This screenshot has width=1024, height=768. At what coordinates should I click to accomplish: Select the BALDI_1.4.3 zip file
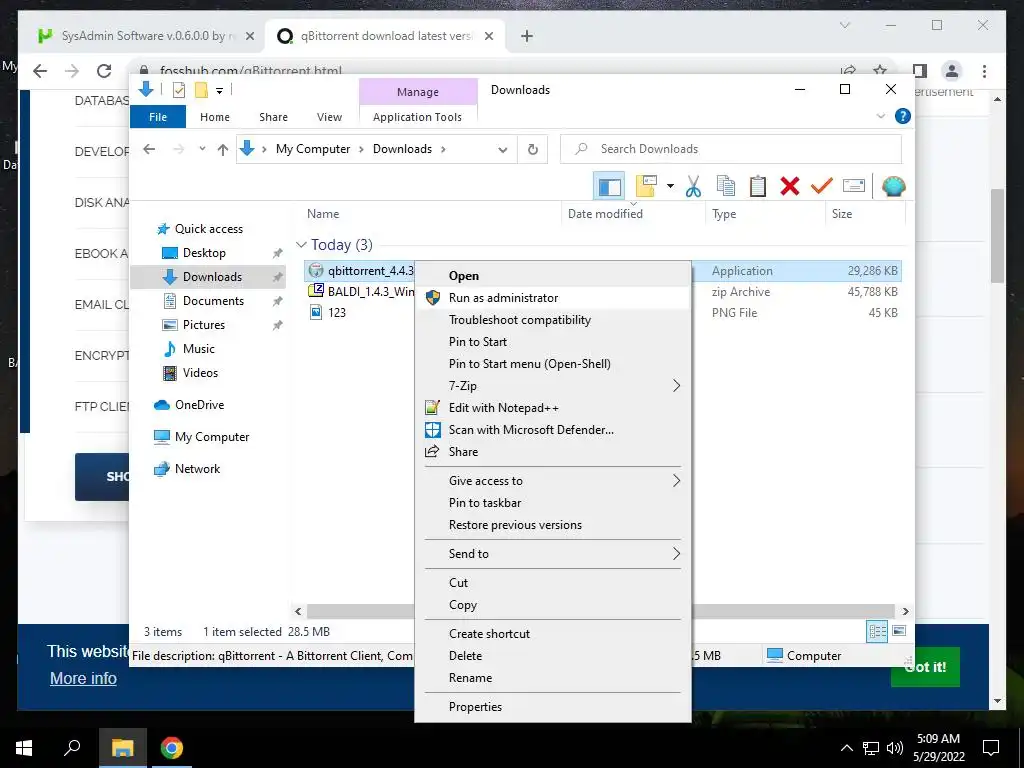(361, 291)
